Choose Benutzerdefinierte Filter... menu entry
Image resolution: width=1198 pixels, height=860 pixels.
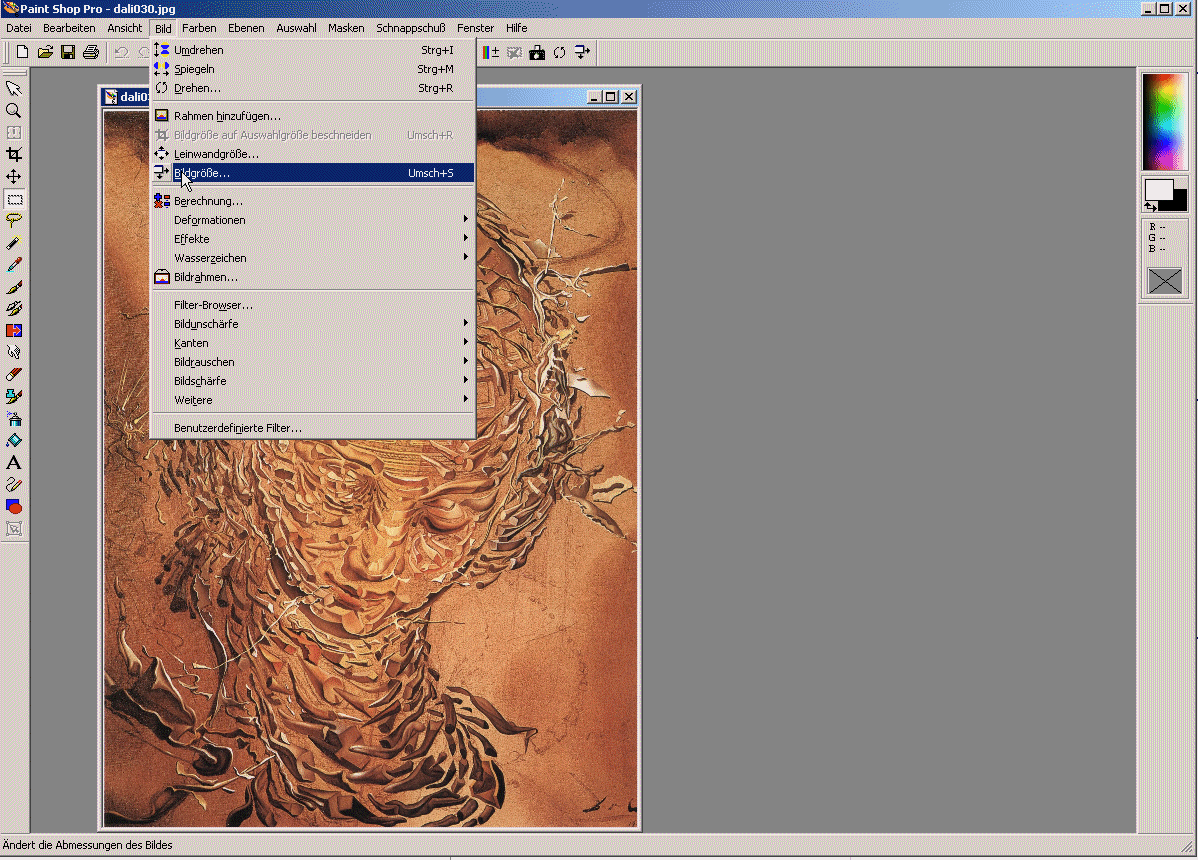coord(313,428)
